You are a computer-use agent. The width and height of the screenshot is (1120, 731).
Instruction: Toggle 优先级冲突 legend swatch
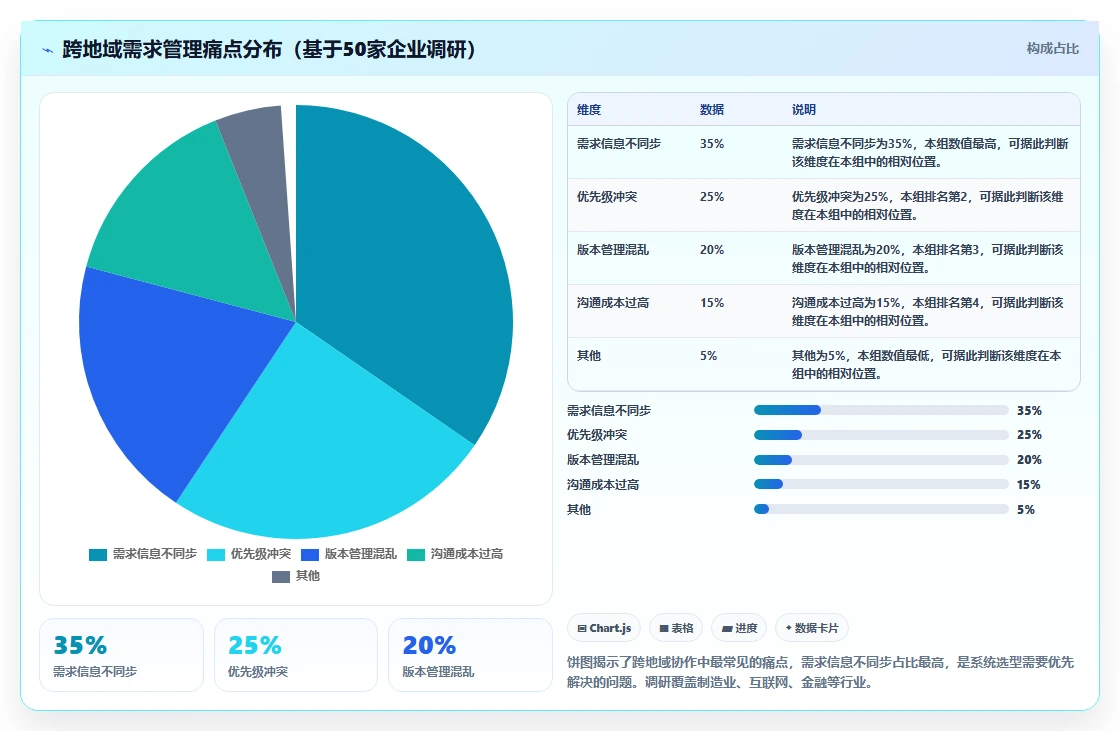click(216, 555)
